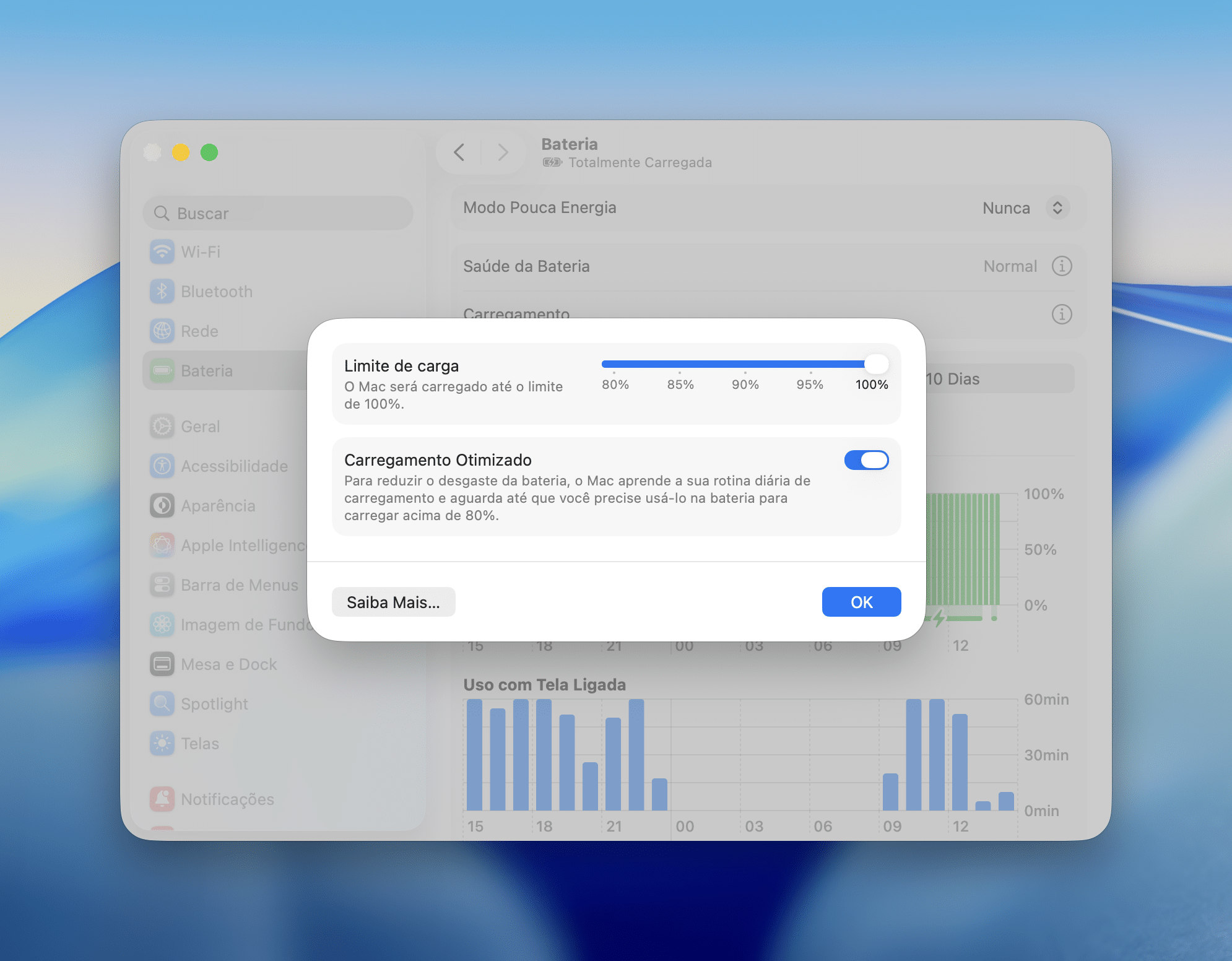Select the Aparência sidebar icon
This screenshot has height=961, width=1232.
[162, 506]
